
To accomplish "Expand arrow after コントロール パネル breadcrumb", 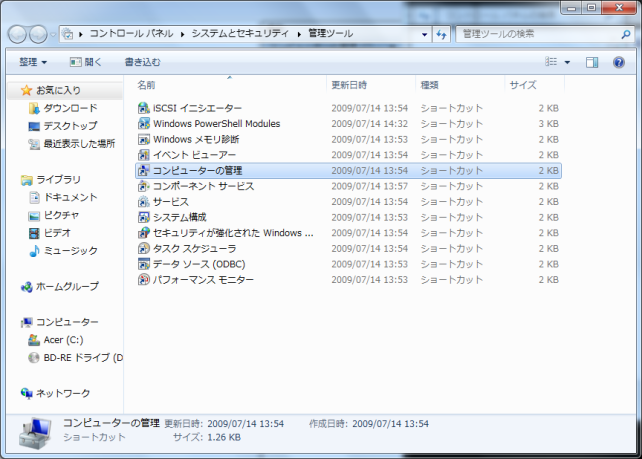I will [x=183, y=34].
